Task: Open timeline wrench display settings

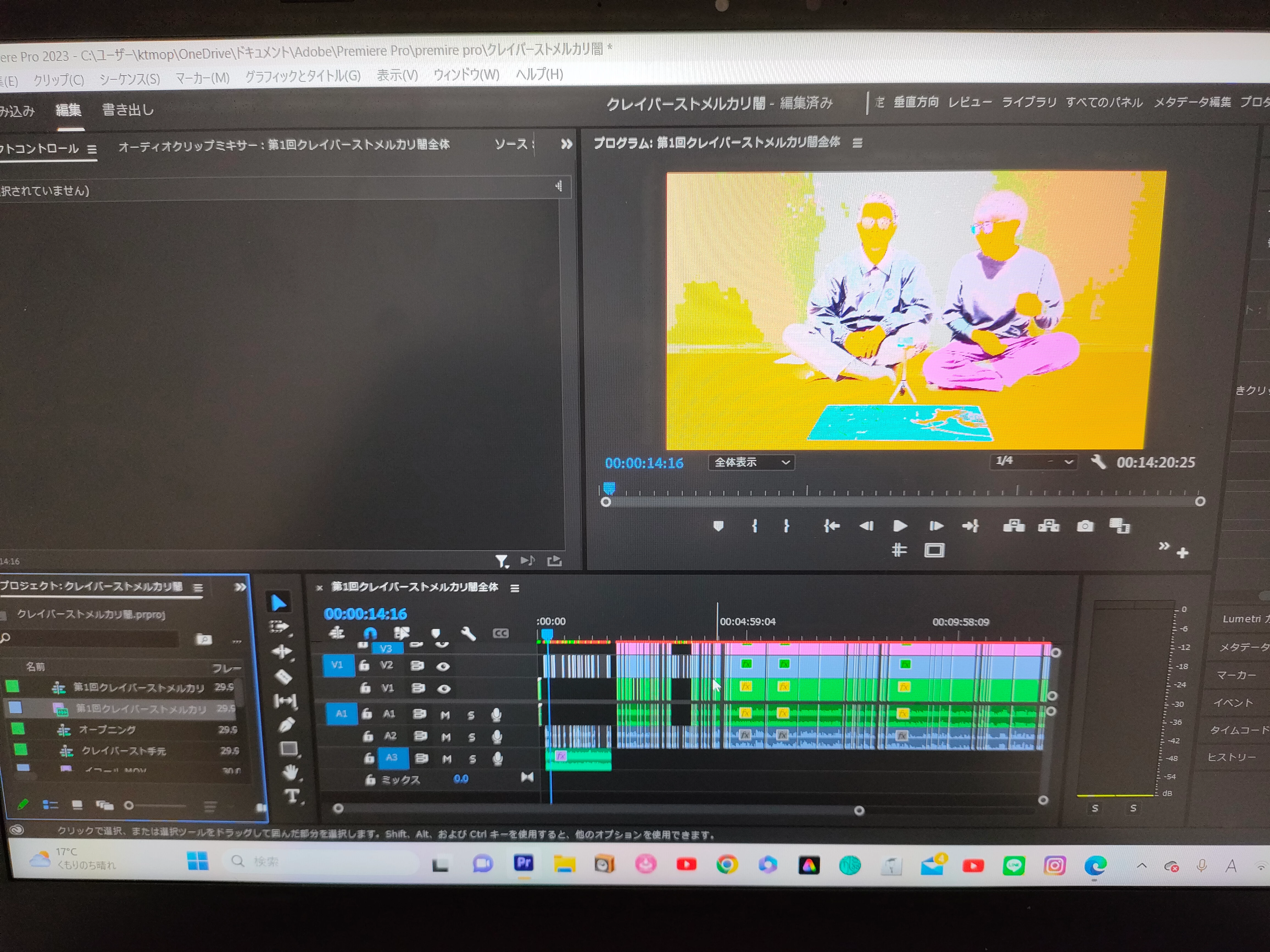Action: point(469,634)
